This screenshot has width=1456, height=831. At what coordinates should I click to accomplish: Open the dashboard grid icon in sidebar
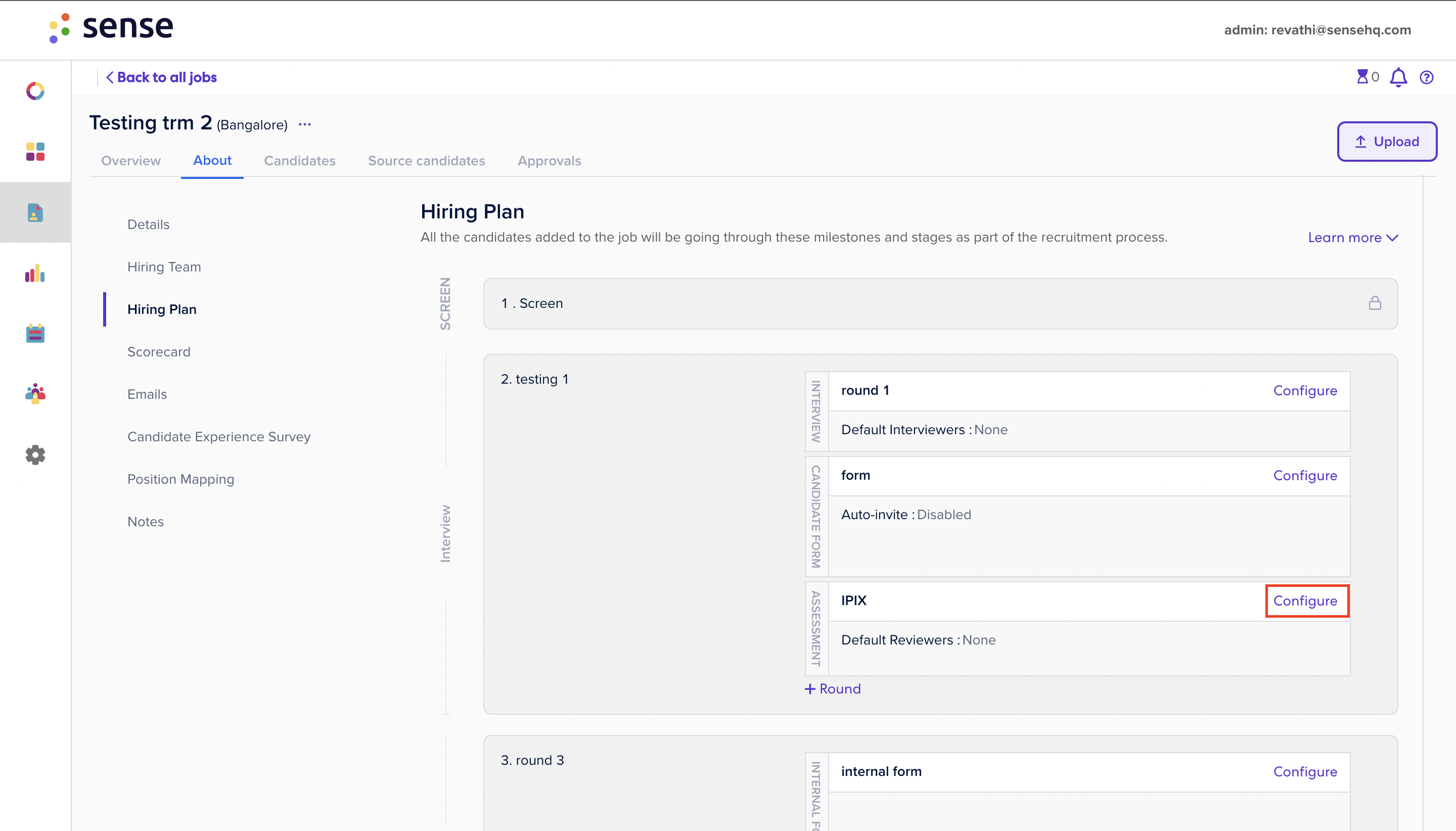coord(35,152)
